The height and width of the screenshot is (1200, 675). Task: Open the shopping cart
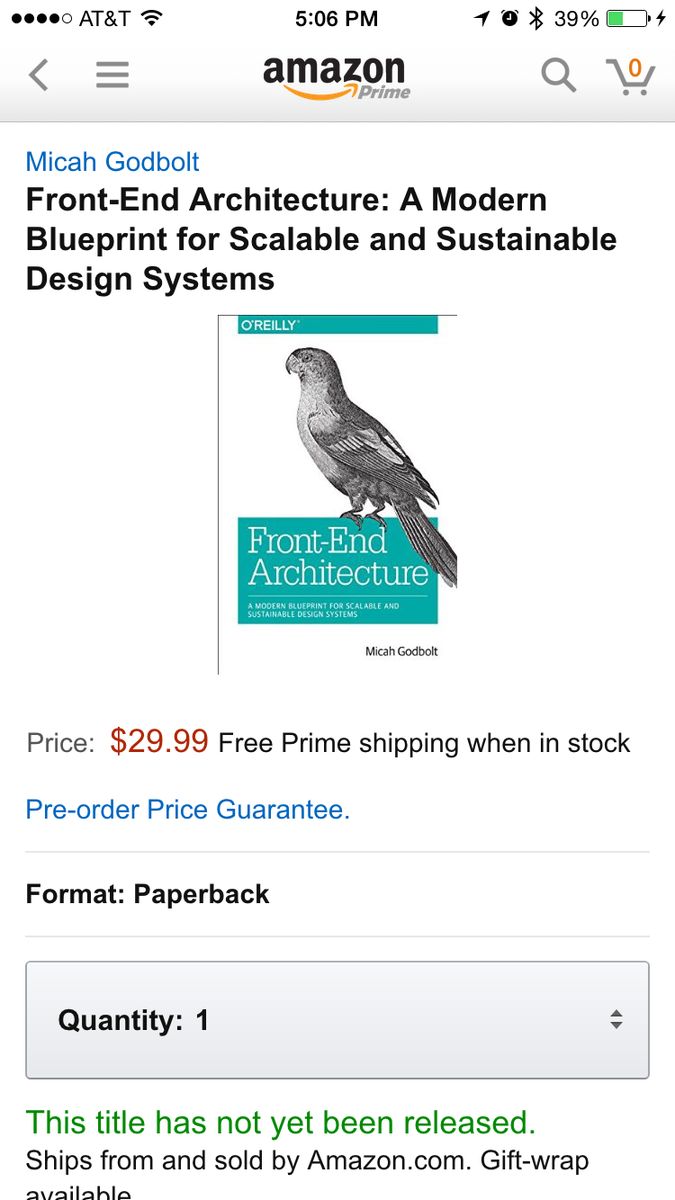630,75
